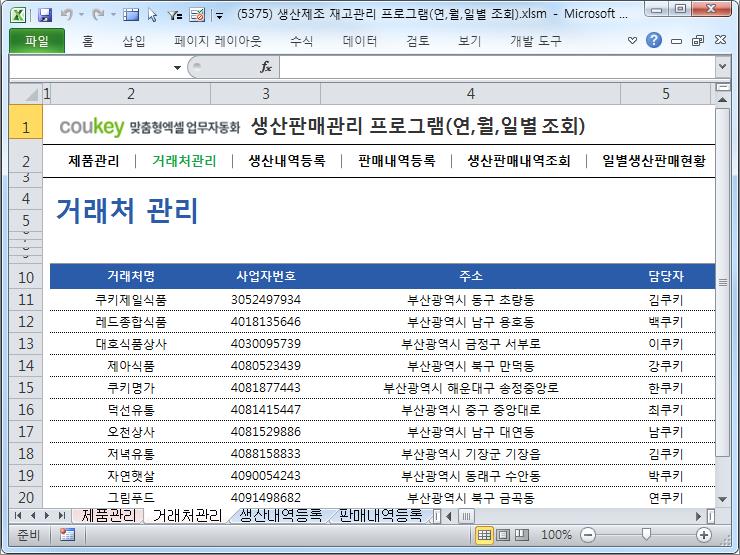Click the 100% zoom level
The image size is (740, 555).
(556, 535)
